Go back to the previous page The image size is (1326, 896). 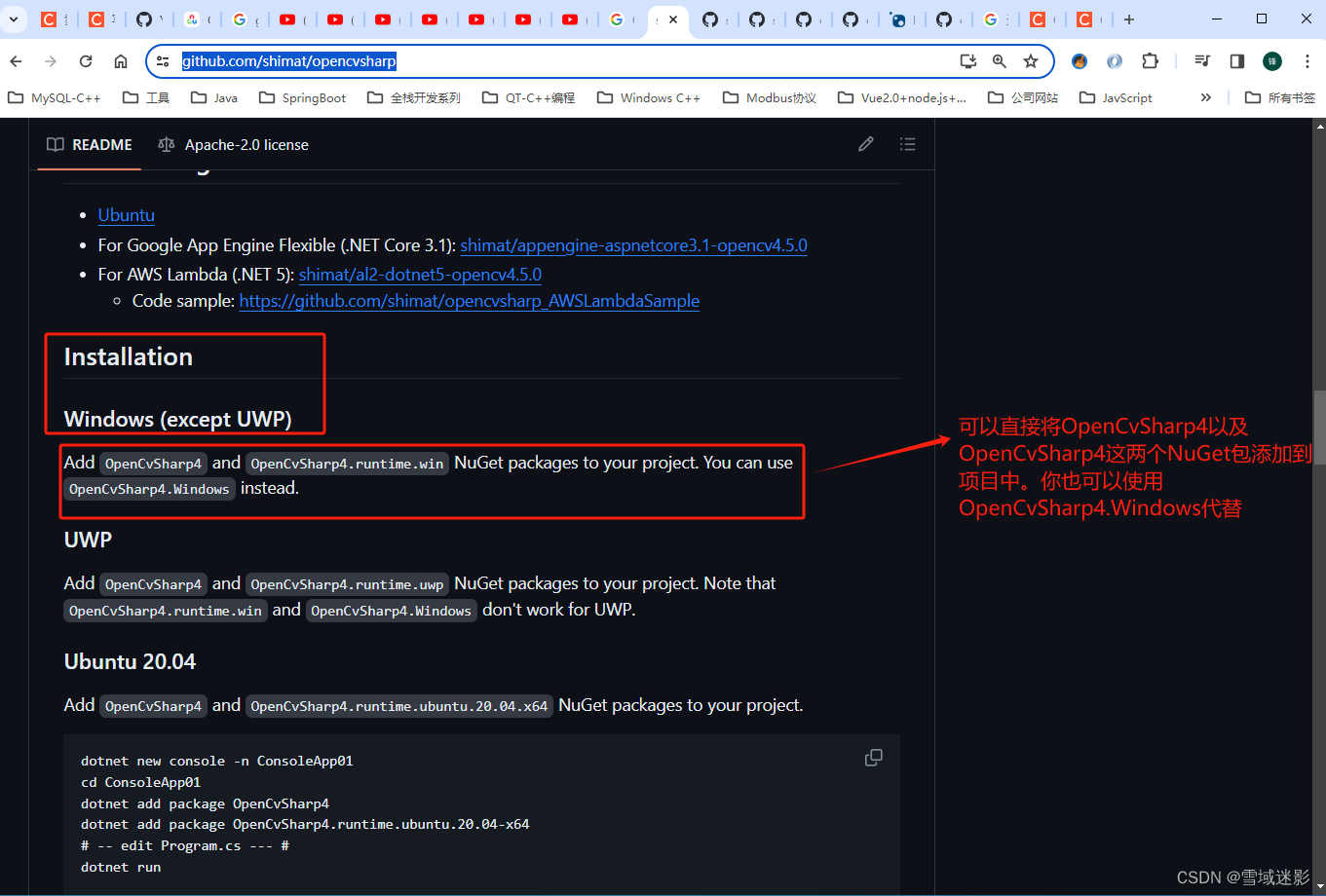tap(16, 61)
